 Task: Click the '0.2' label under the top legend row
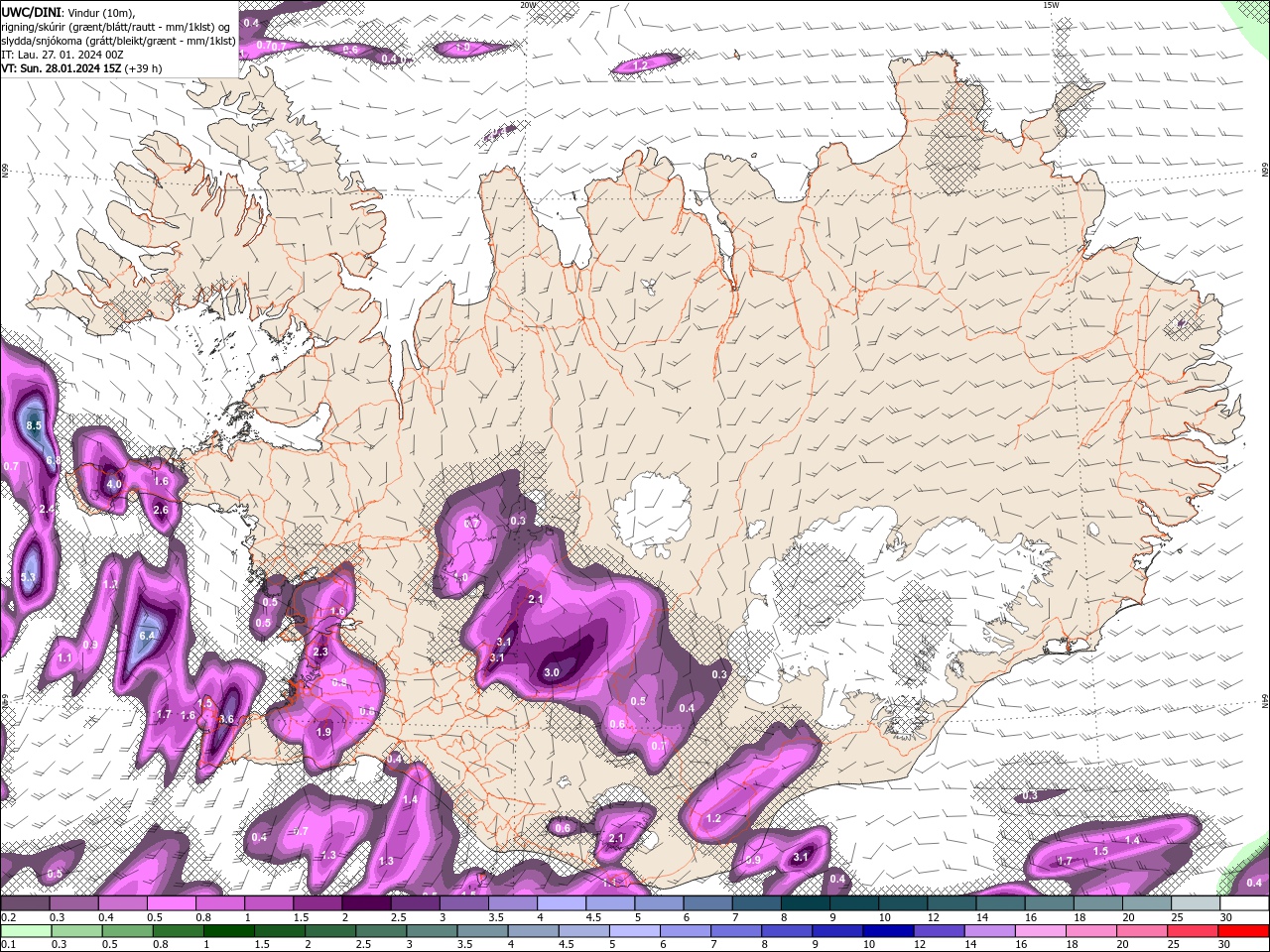click(8, 917)
